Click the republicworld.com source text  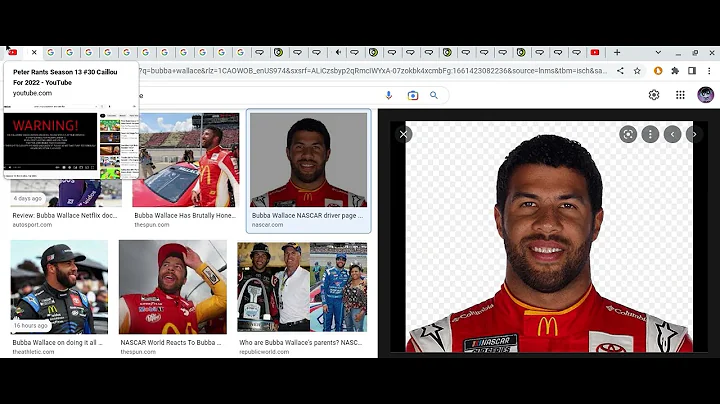(x=264, y=352)
